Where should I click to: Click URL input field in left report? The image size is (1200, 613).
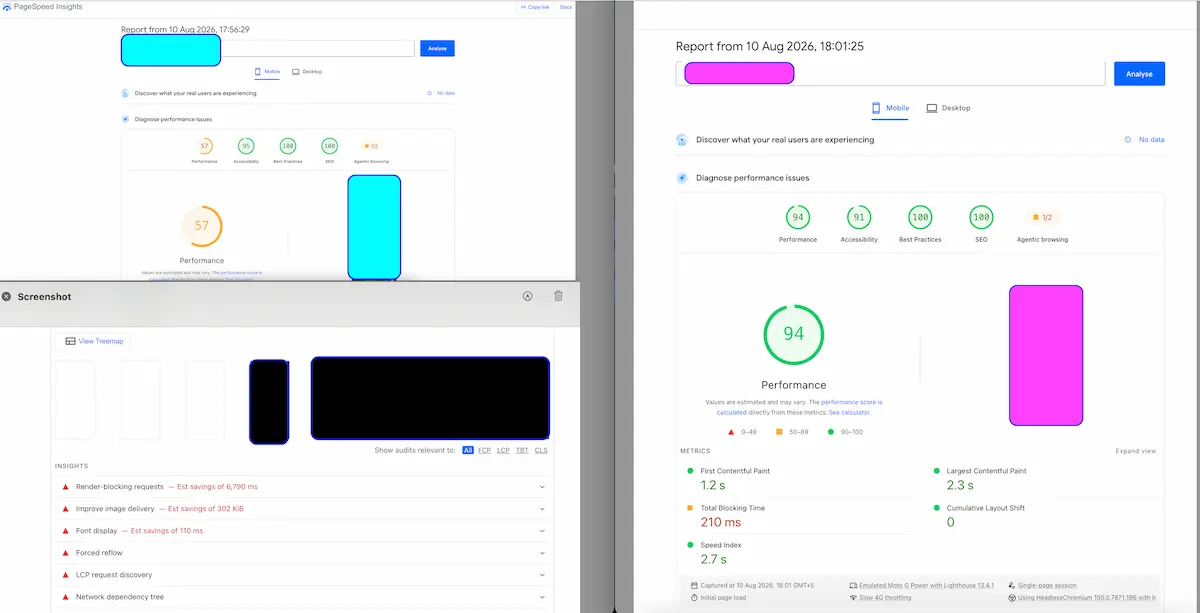pos(267,48)
